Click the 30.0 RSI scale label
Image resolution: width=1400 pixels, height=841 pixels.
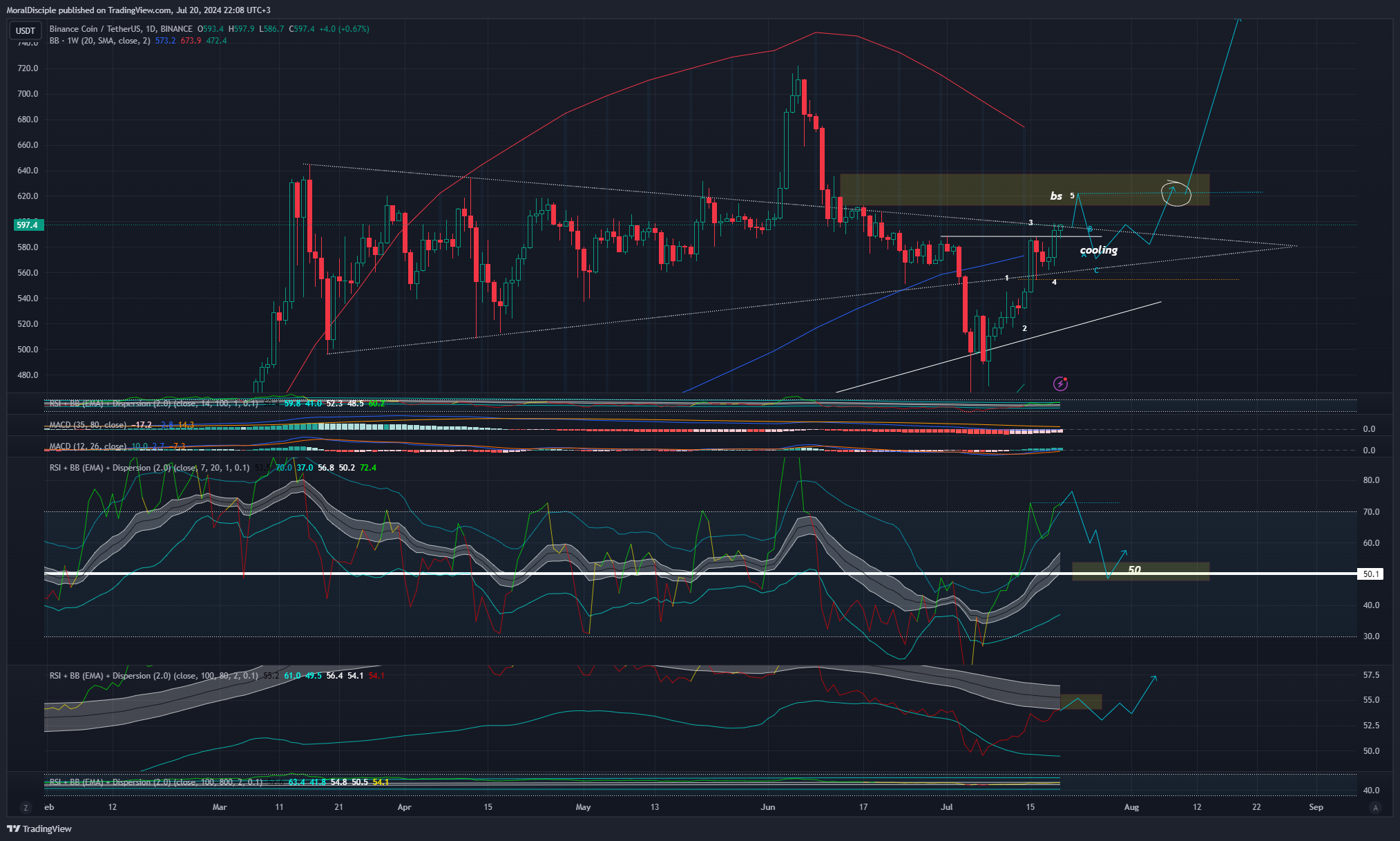[1371, 636]
